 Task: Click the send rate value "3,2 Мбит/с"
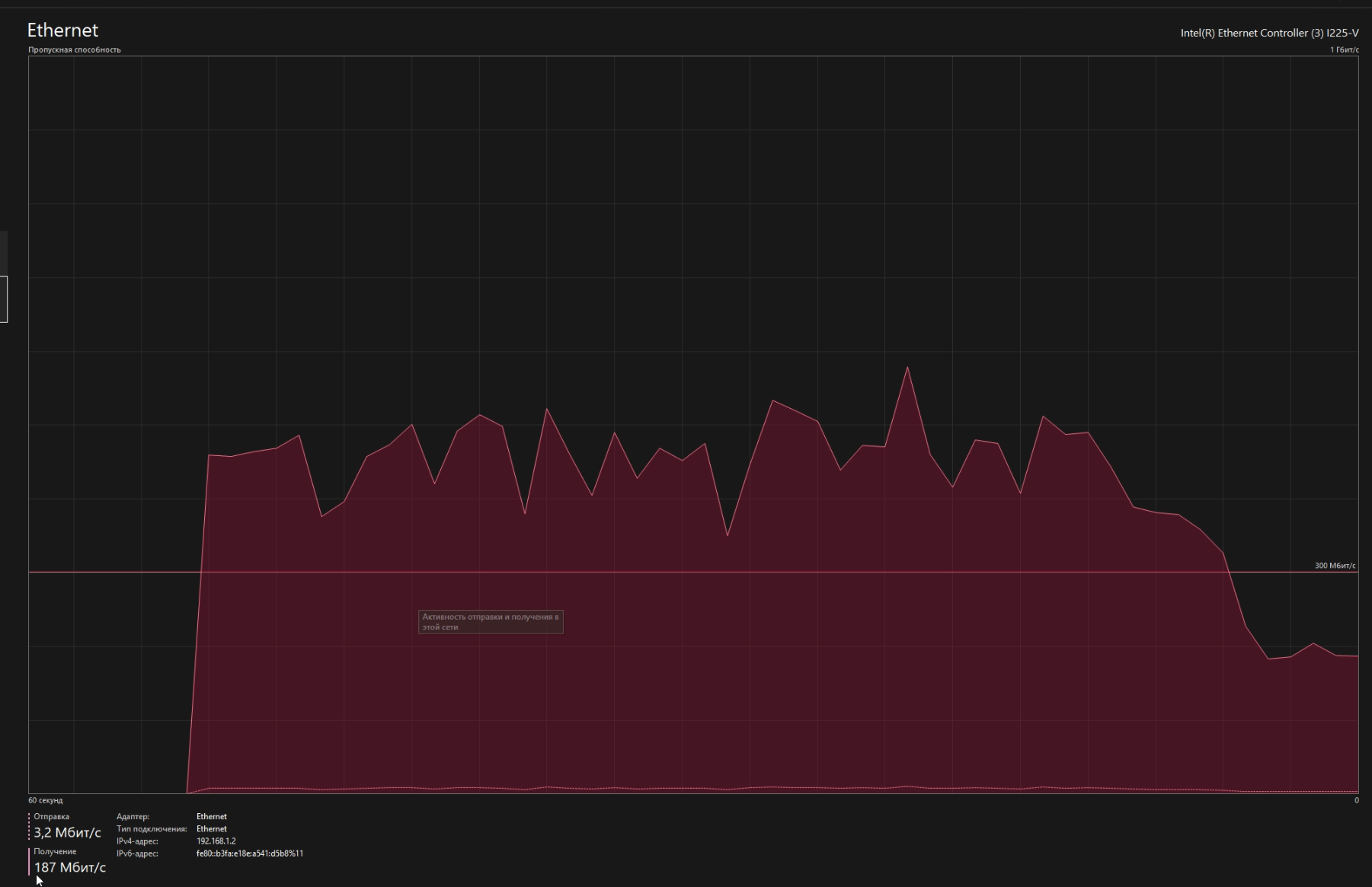click(x=67, y=832)
